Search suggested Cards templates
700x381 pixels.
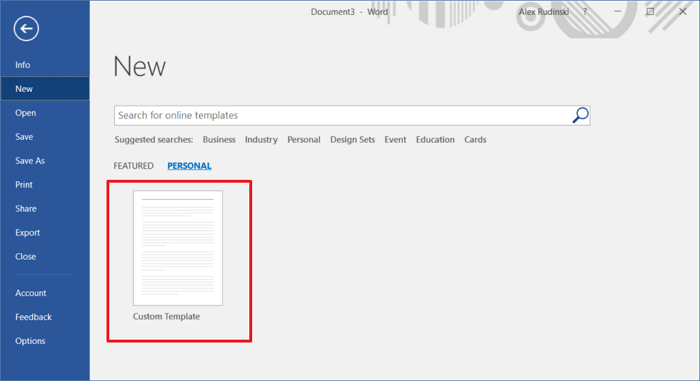475,140
